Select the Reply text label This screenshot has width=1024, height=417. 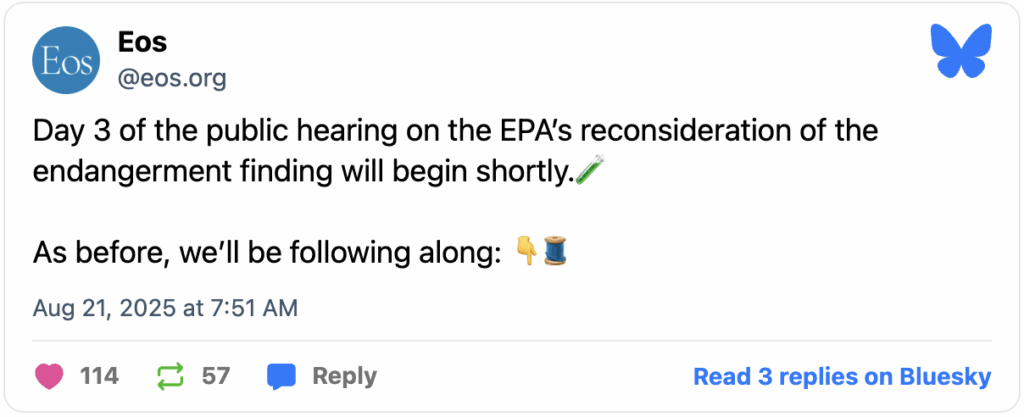(344, 377)
